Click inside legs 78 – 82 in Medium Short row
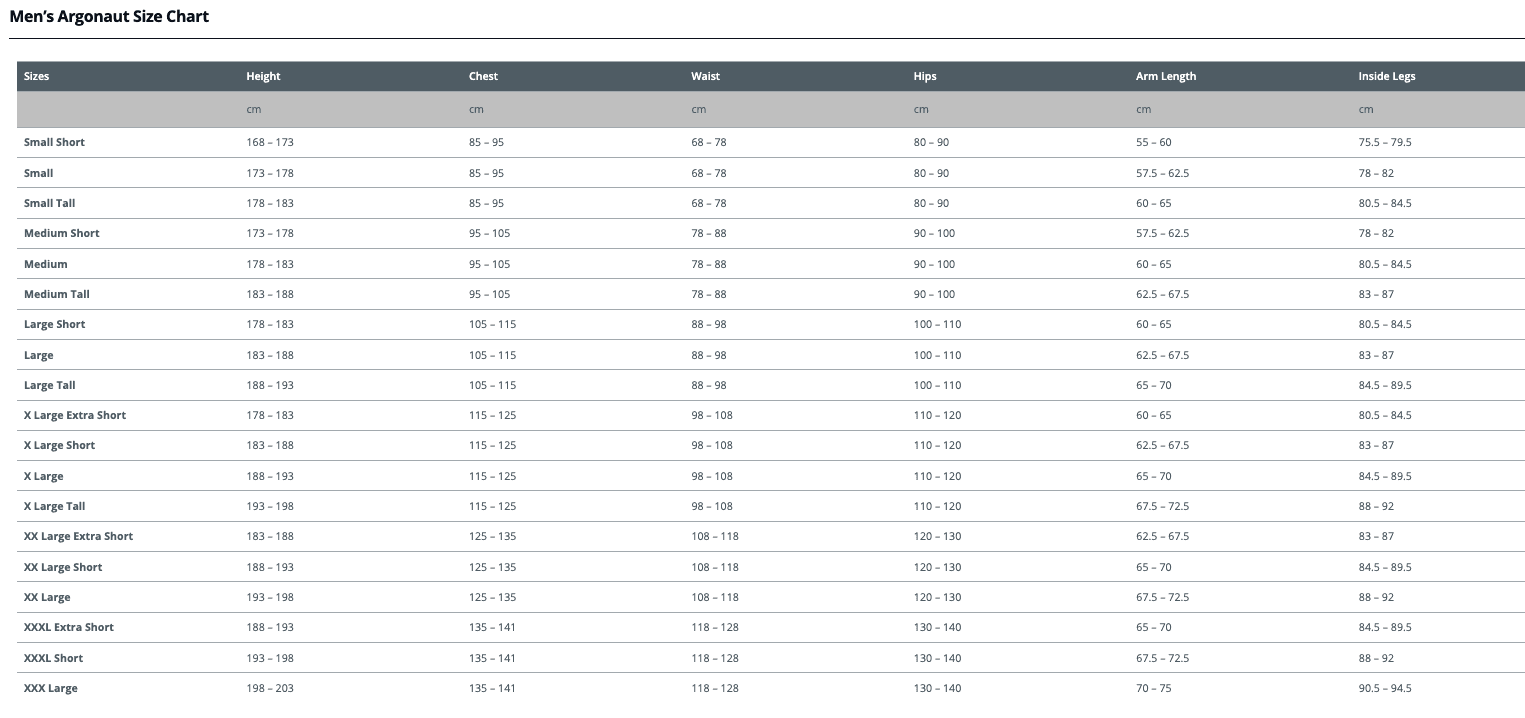Viewport: 1525px width, 718px height. click(x=1376, y=233)
